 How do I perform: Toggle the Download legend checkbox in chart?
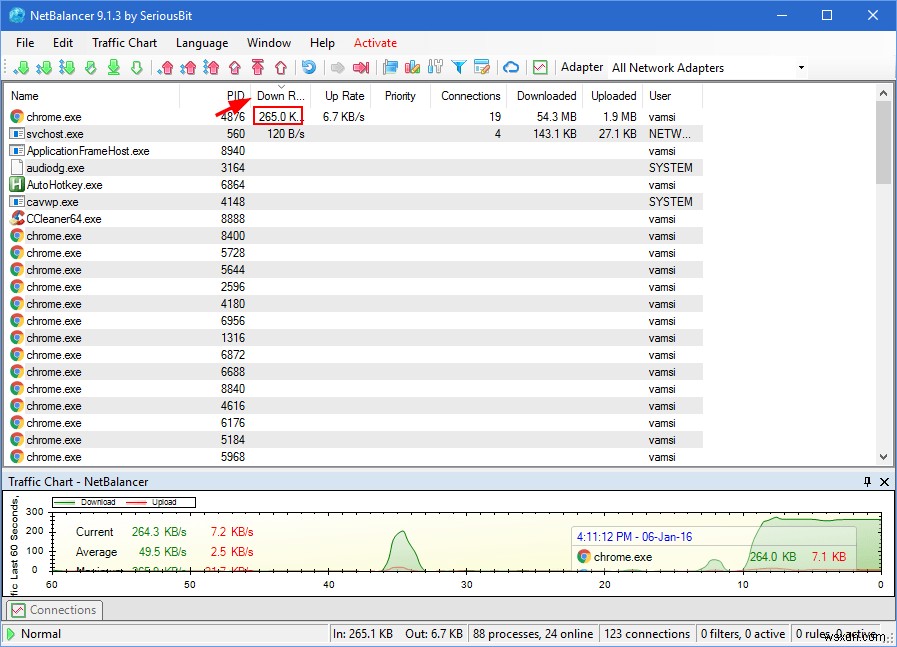[x=100, y=502]
